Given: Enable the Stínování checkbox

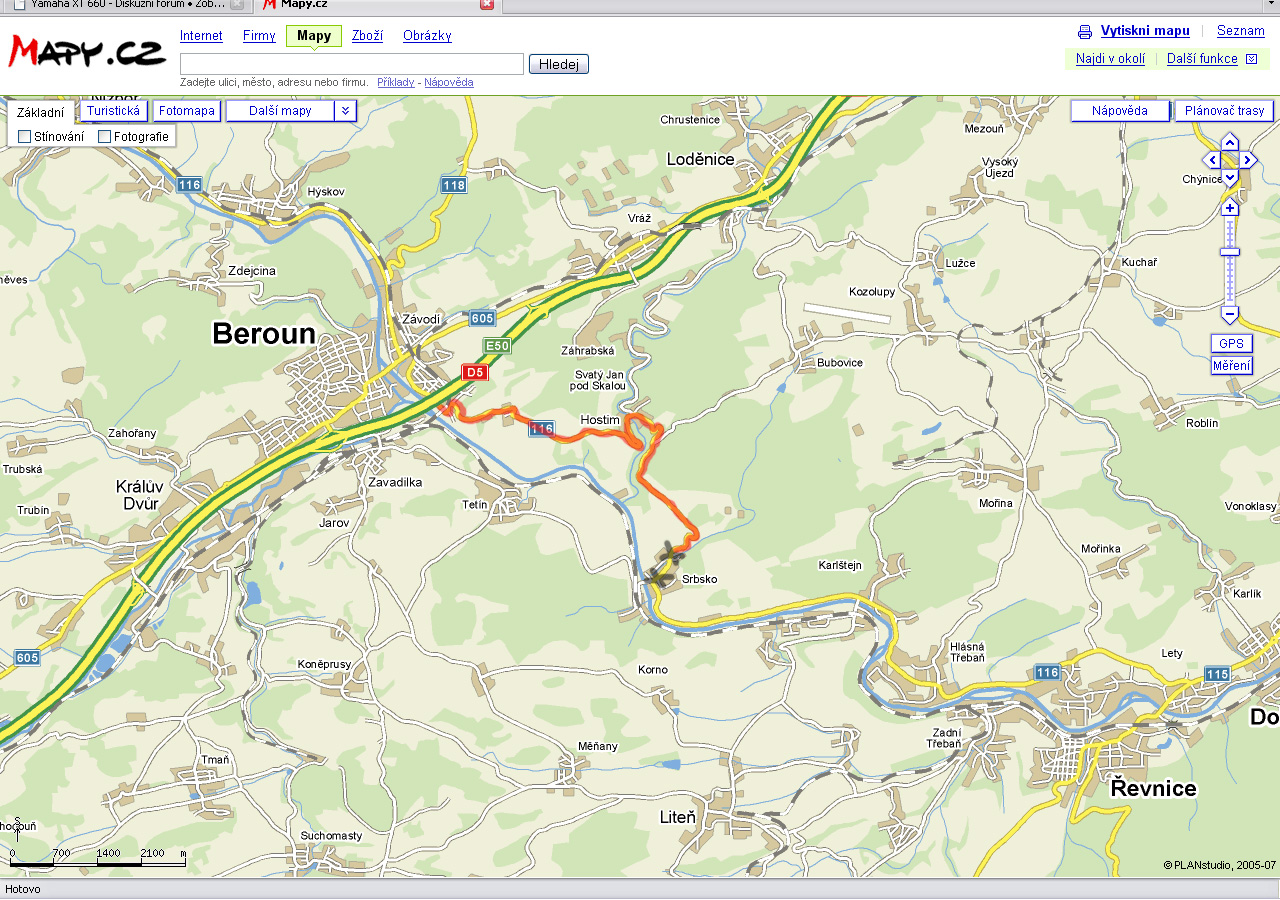Looking at the screenshot, I should pos(25,136).
